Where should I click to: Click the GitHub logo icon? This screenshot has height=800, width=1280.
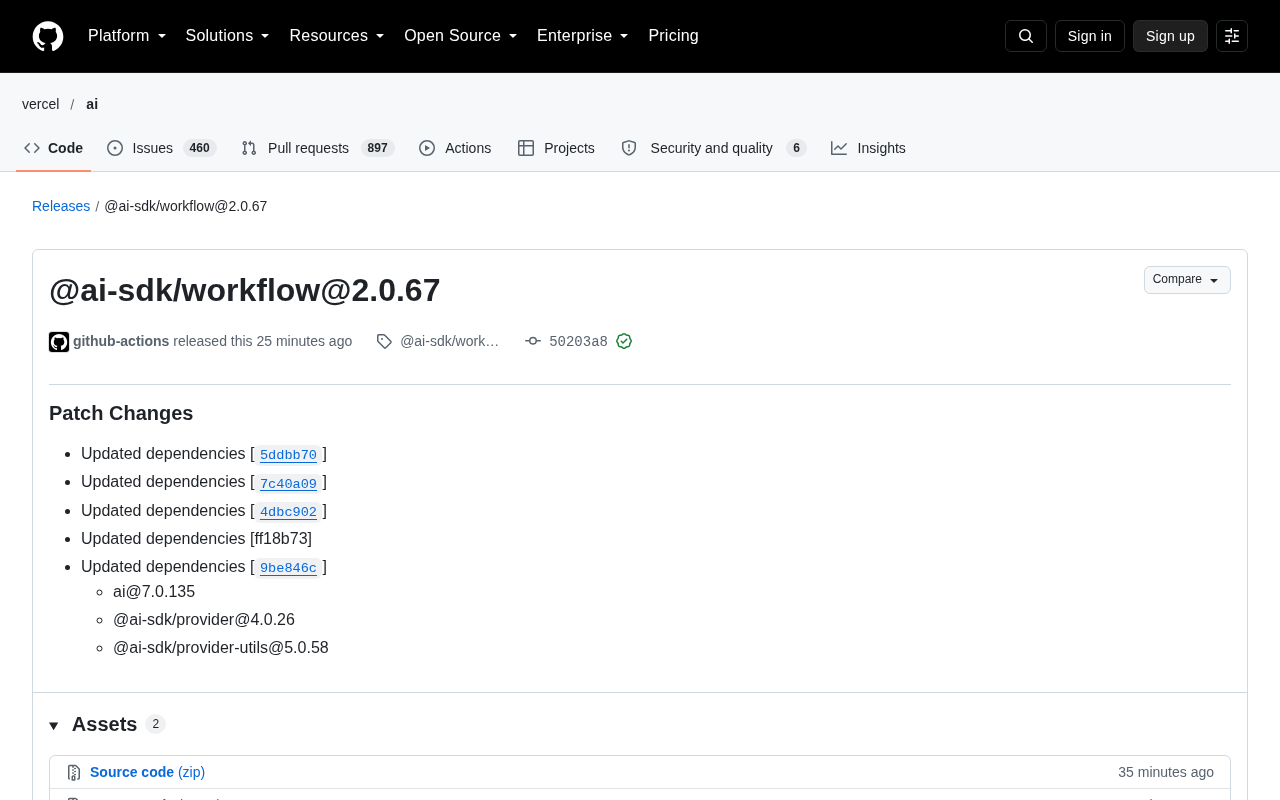point(48,36)
